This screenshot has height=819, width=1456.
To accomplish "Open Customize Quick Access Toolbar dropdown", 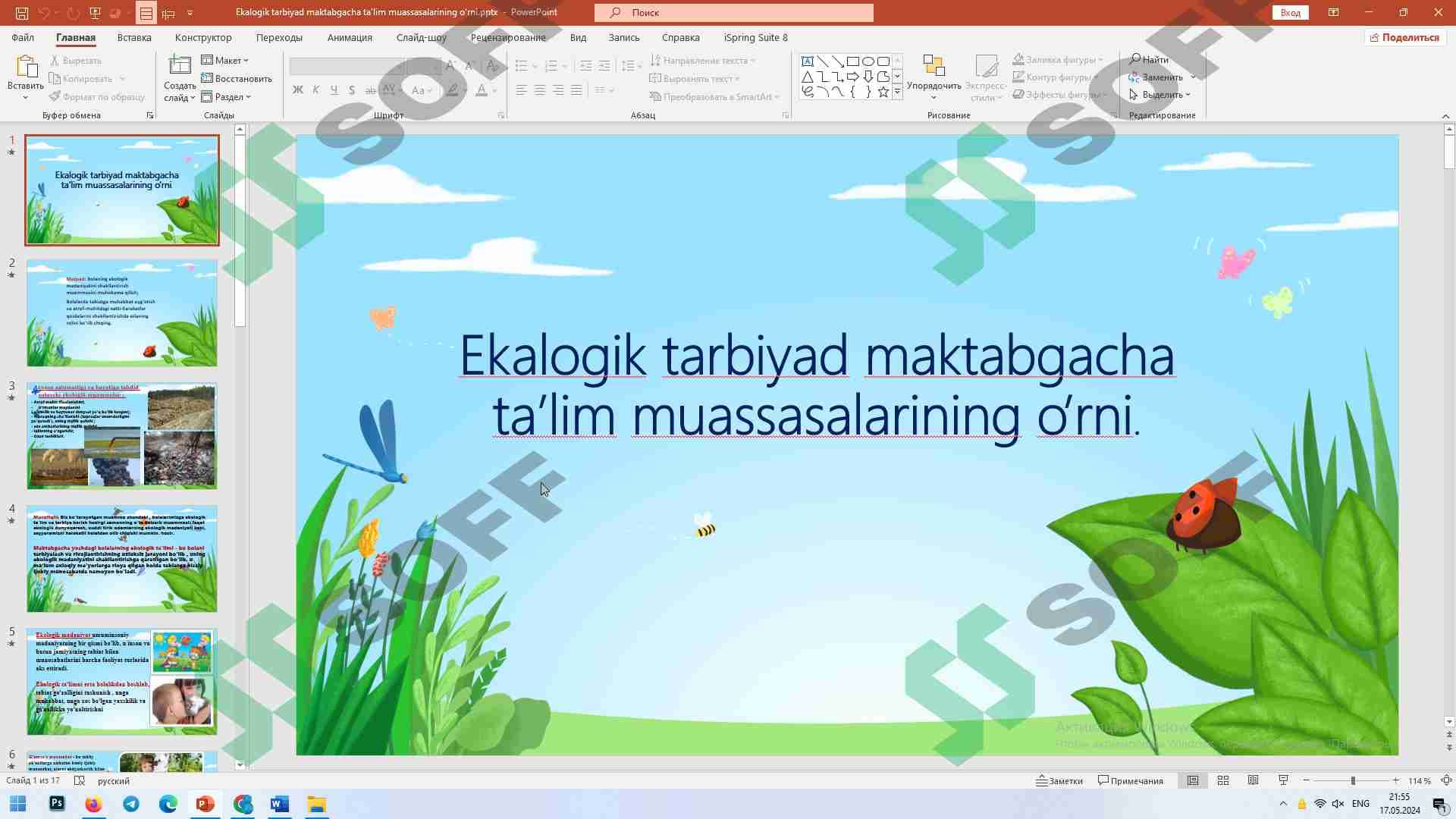I will click(x=190, y=12).
